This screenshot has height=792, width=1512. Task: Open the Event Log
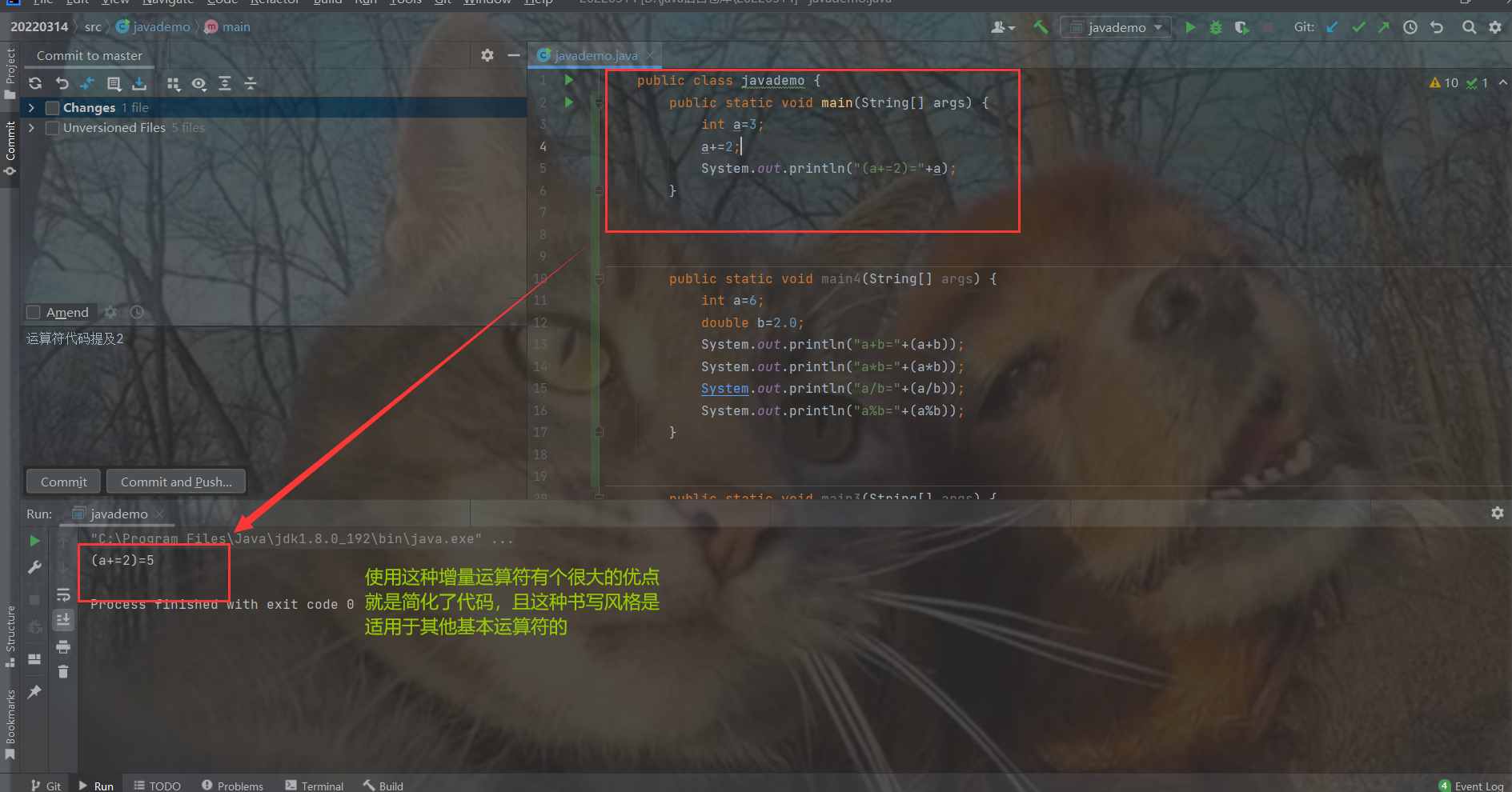point(1471,786)
